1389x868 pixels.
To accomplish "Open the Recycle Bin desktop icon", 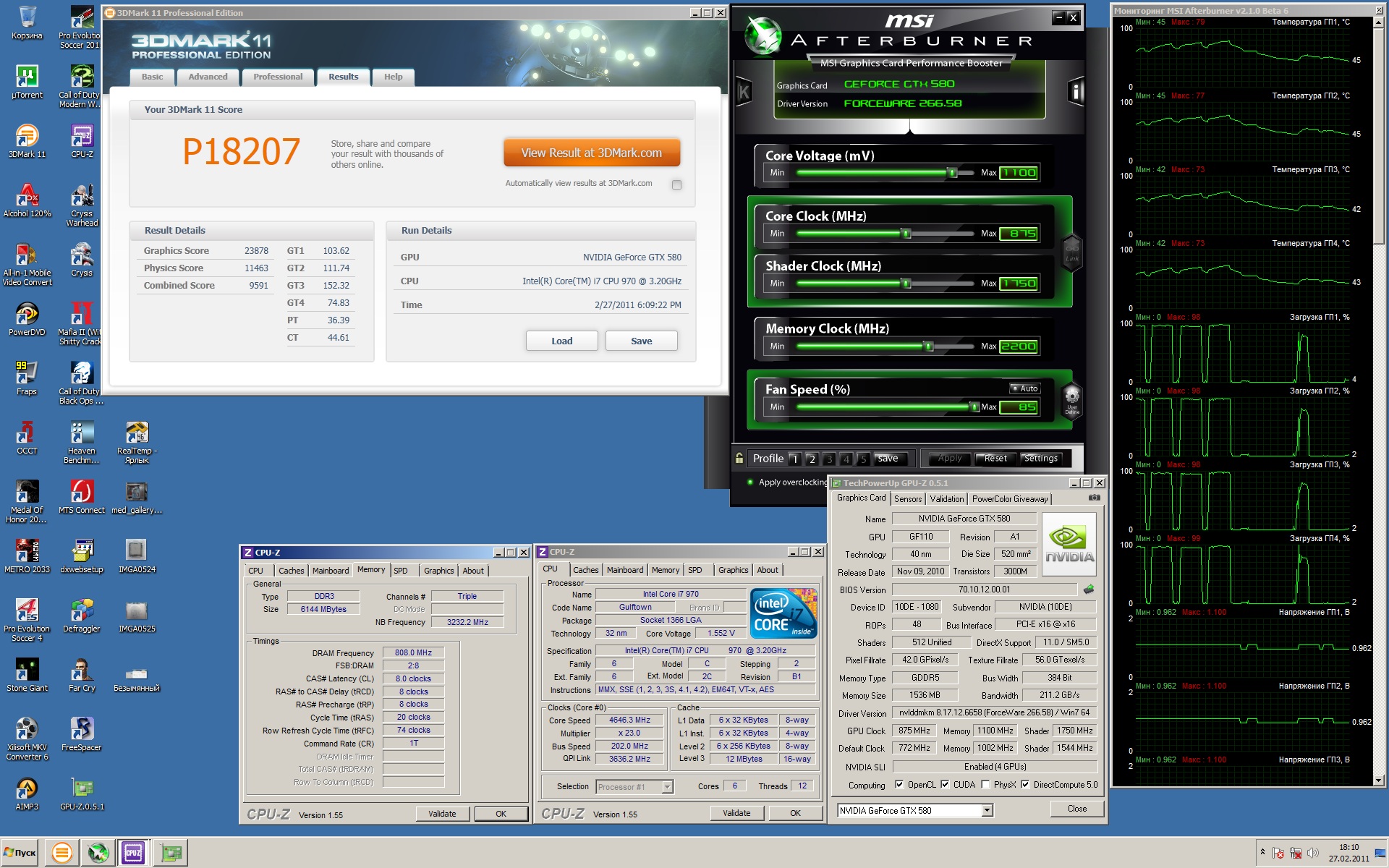I will click(x=27, y=22).
